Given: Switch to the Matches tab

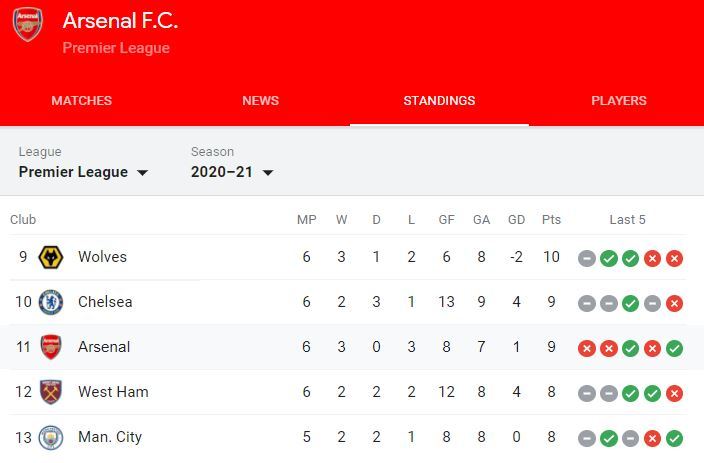Looking at the screenshot, I should (82, 101).
